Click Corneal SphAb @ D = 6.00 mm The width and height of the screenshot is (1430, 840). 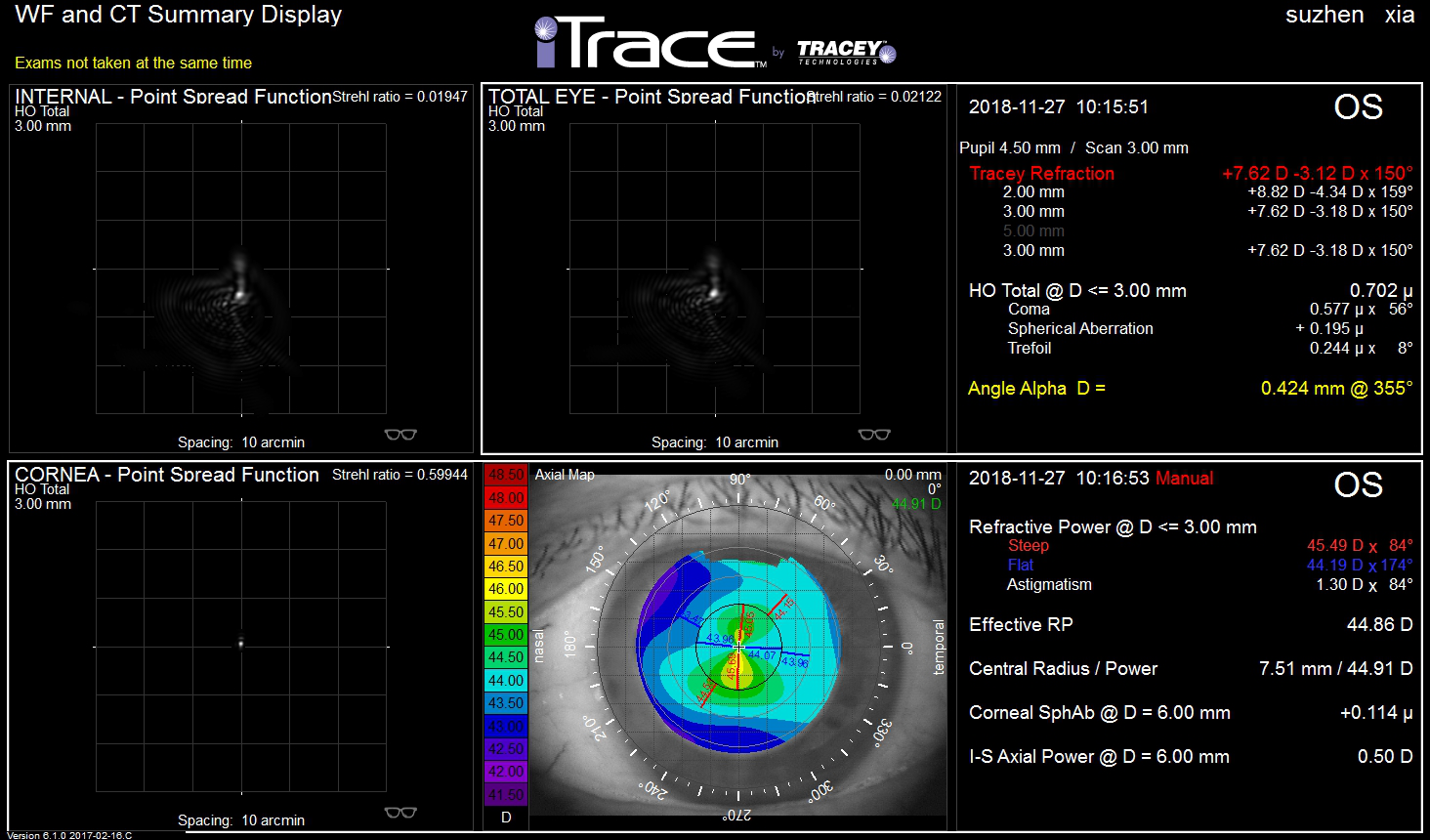pos(1100,713)
